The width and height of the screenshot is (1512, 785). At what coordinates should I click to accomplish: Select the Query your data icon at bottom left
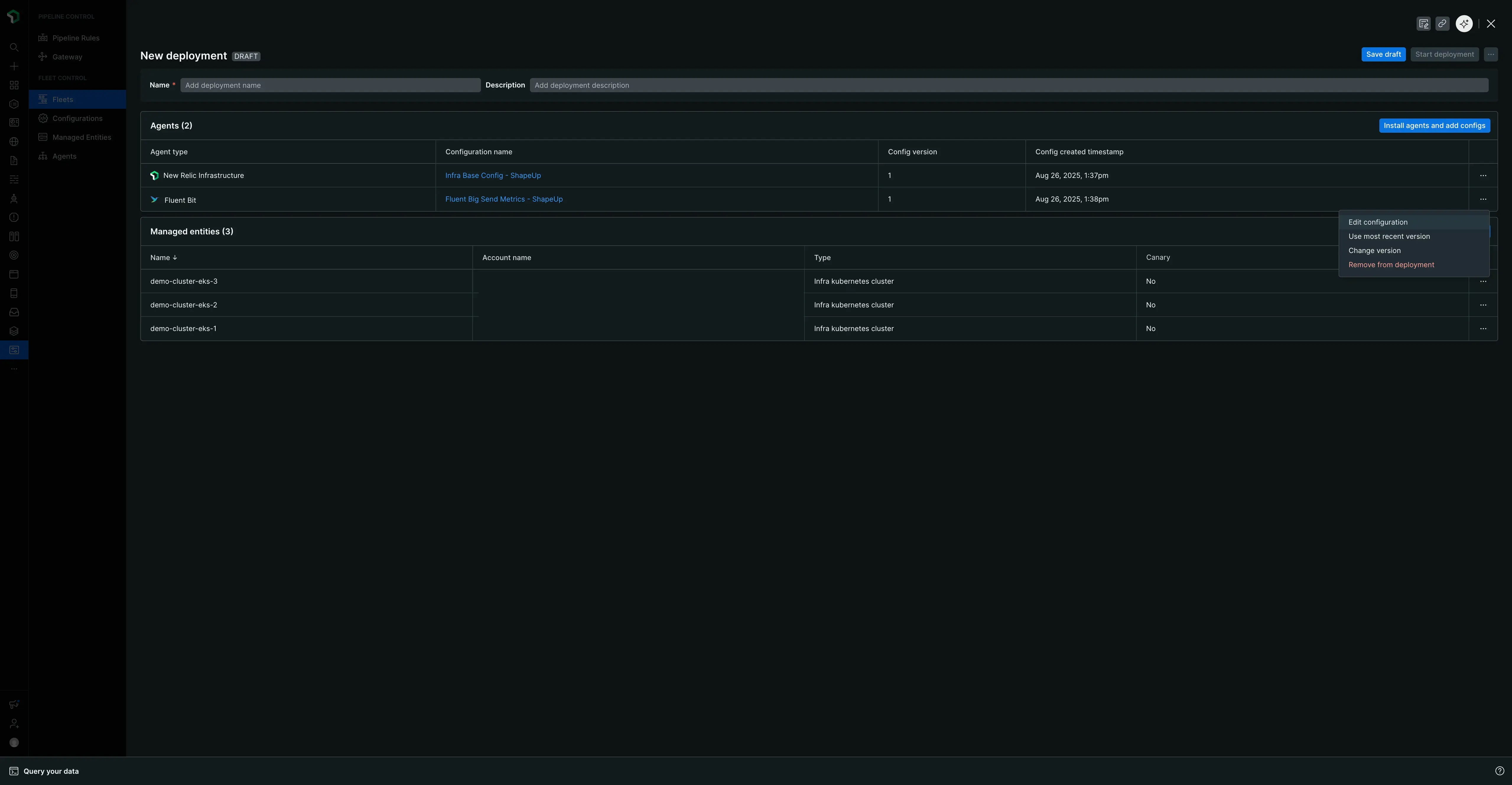[x=14, y=771]
